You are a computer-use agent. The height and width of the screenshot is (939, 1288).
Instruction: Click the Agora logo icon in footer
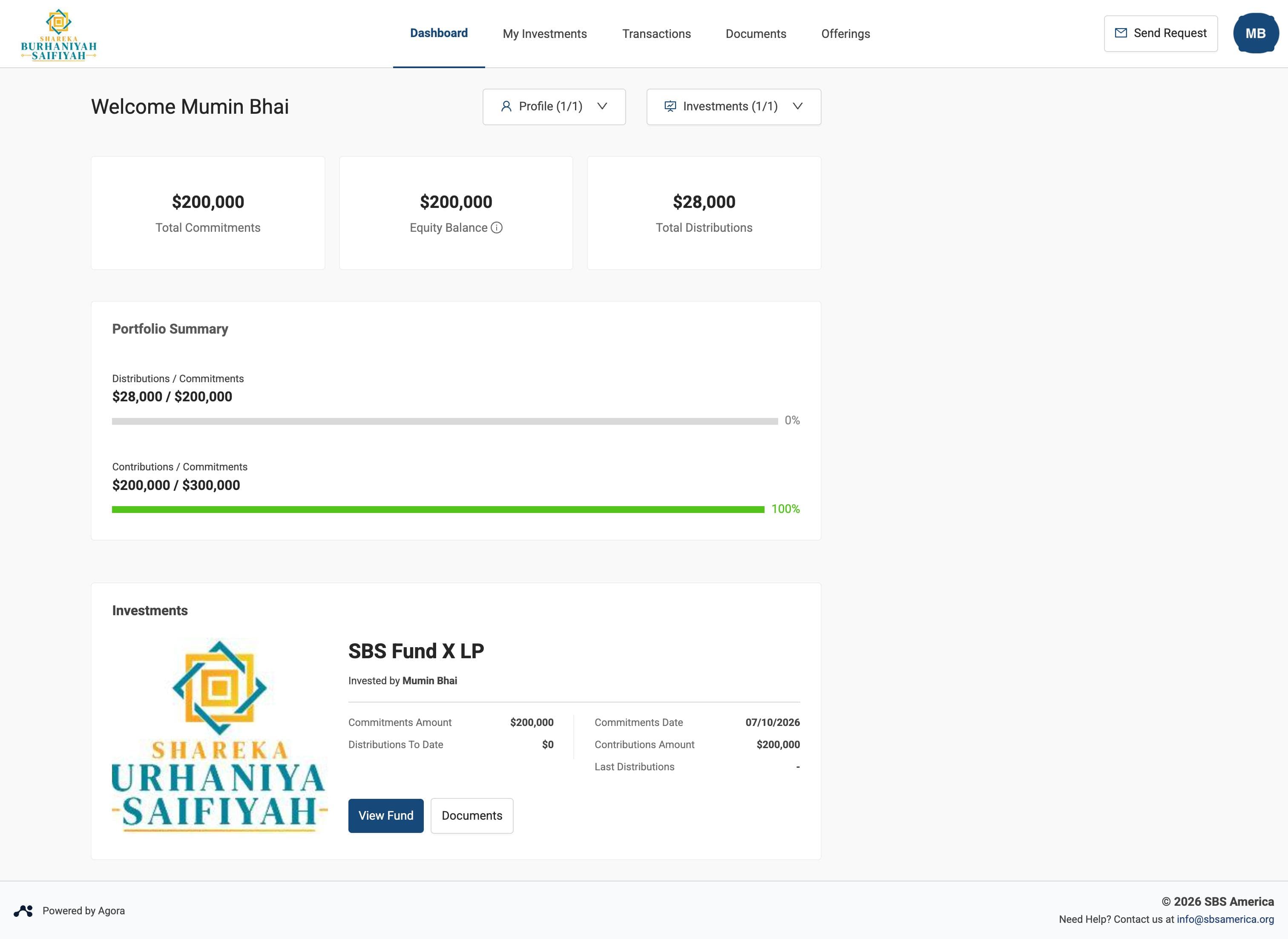(23, 910)
